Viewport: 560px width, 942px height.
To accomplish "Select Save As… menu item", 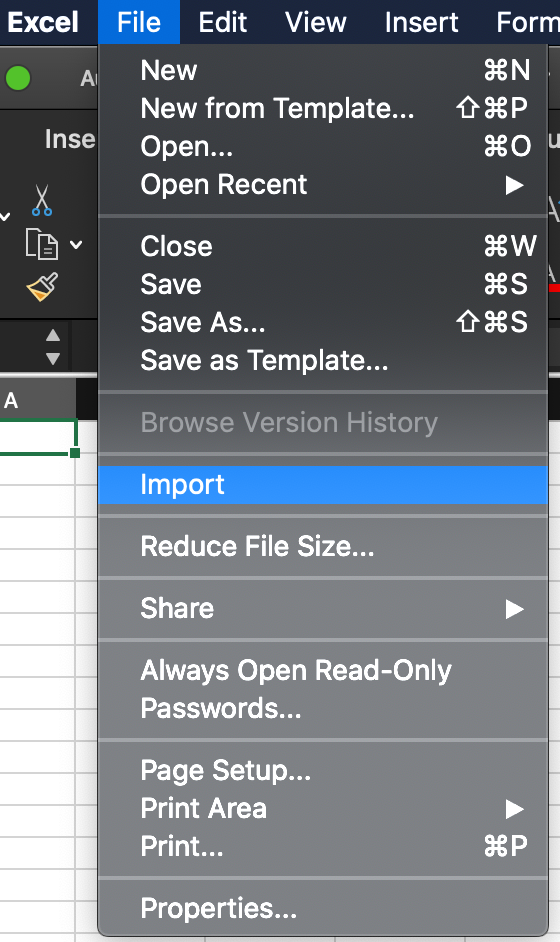I will coord(323,323).
